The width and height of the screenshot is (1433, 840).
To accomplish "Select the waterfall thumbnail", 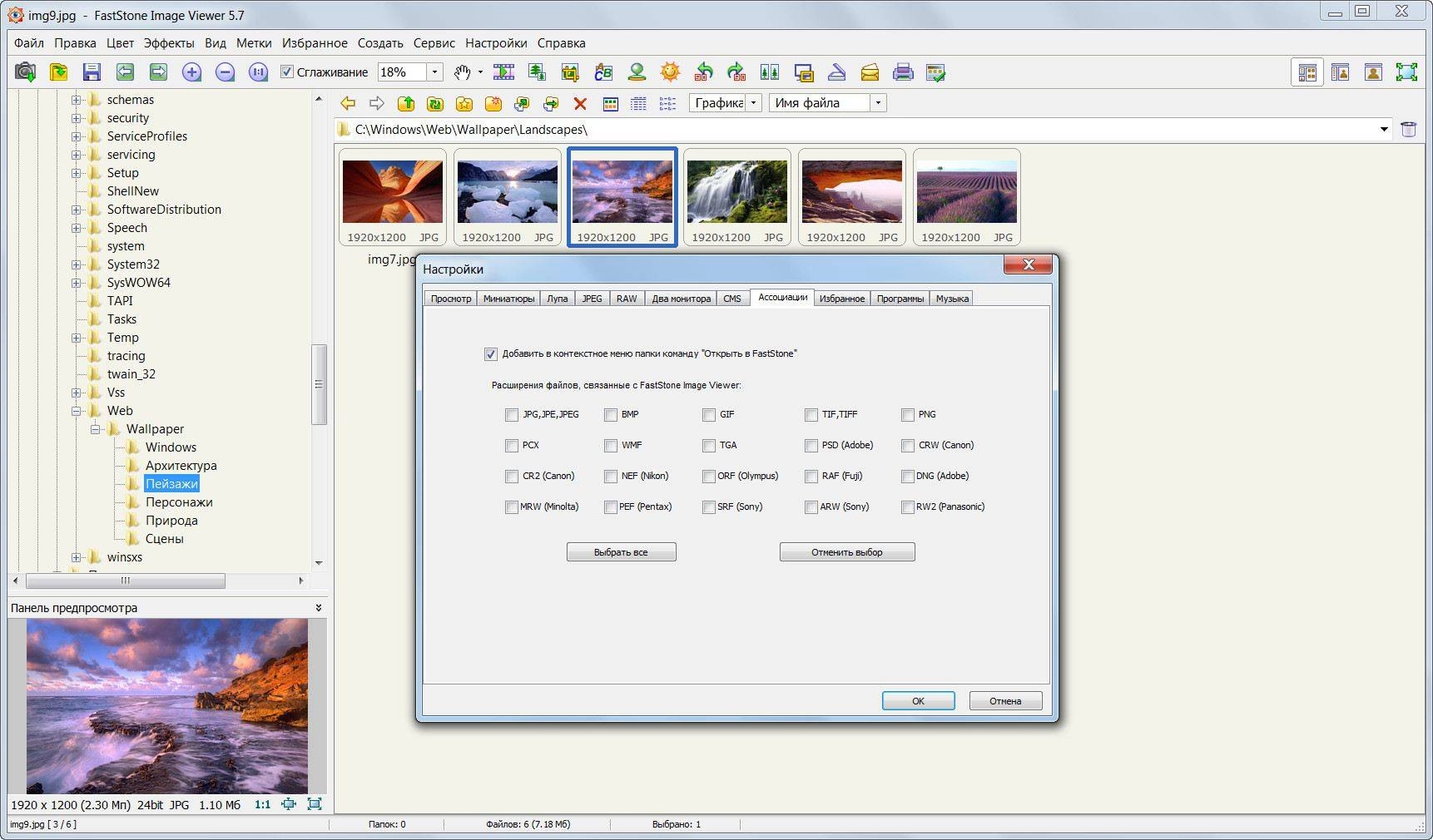I will [737, 198].
